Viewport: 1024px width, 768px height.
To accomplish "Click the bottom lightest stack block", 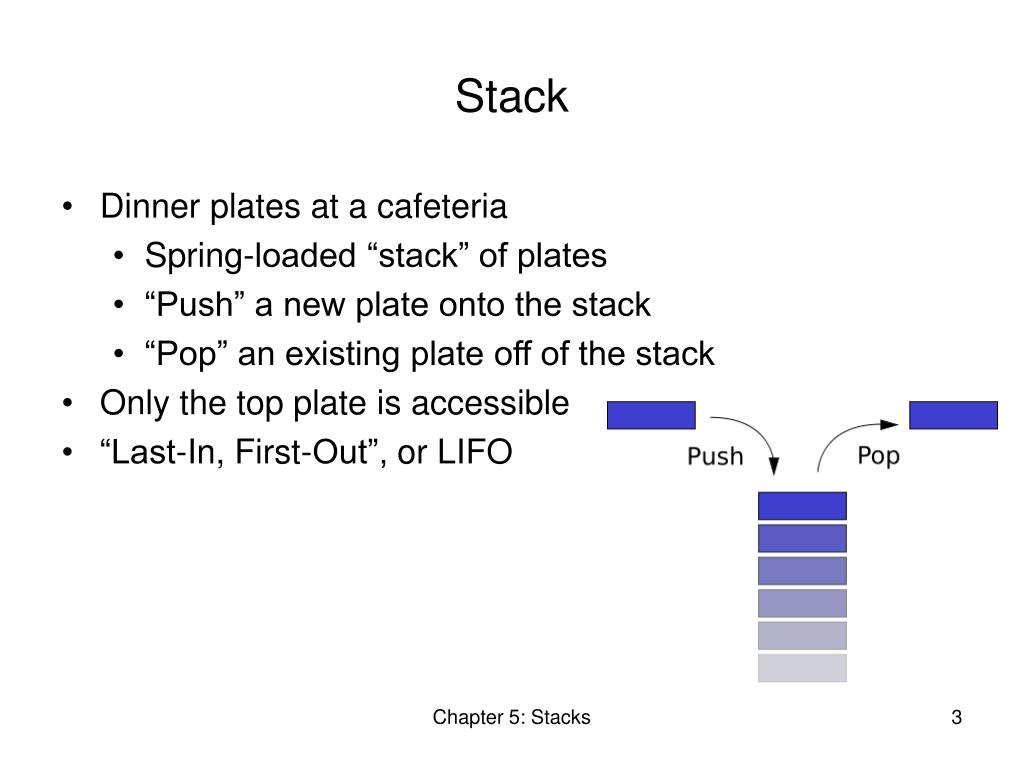I will pos(802,668).
